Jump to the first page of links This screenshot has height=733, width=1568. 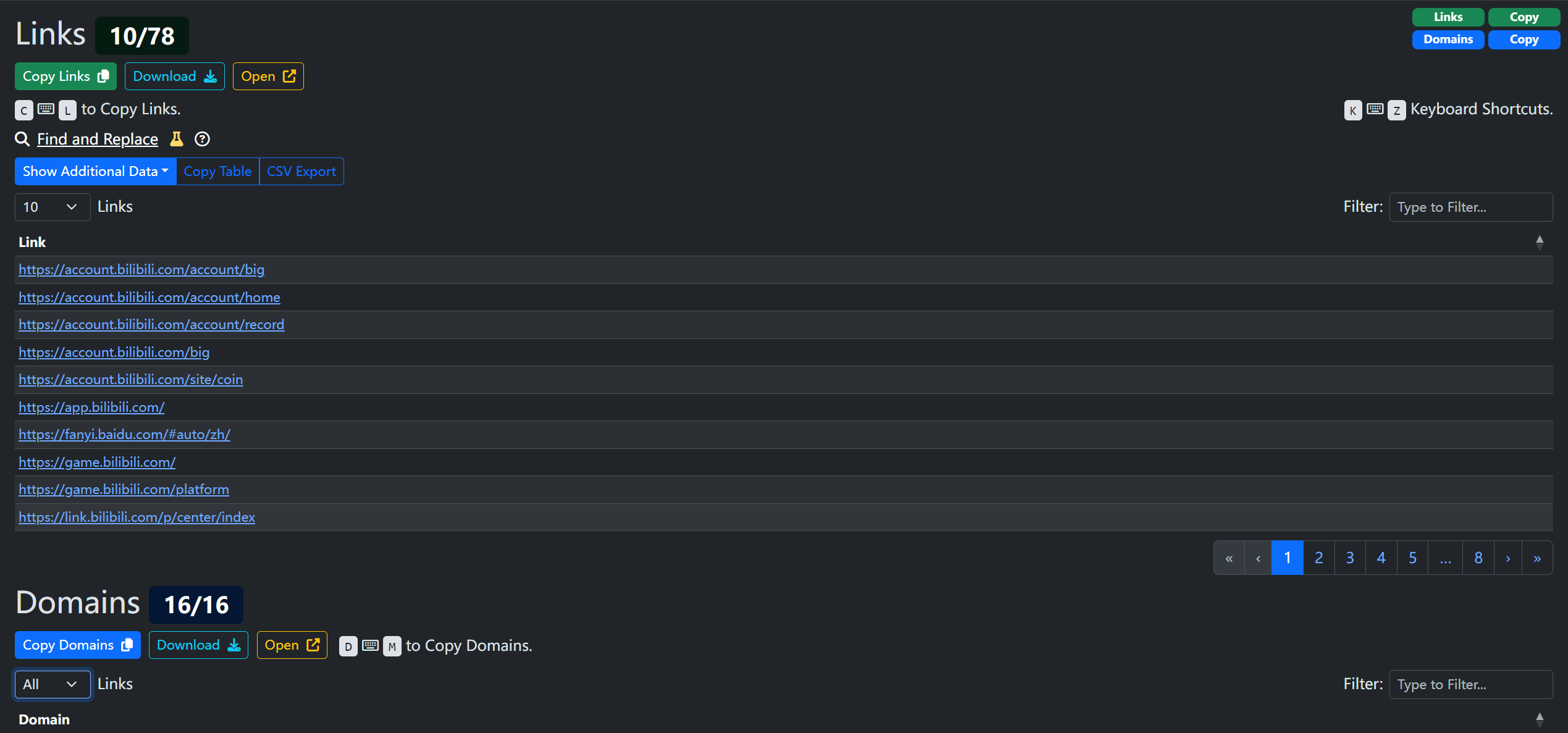coord(1229,558)
